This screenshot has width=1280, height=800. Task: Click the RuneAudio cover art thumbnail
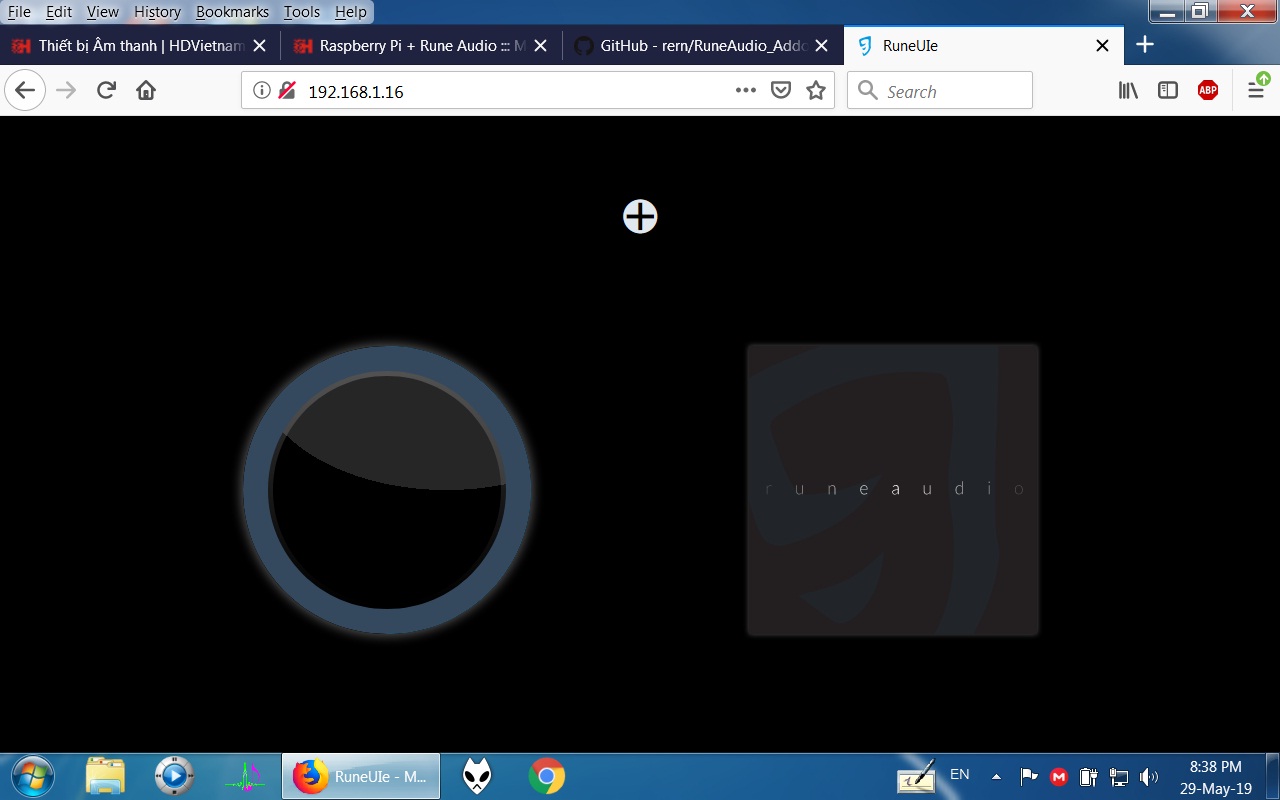pyautogui.click(x=893, y=490)
